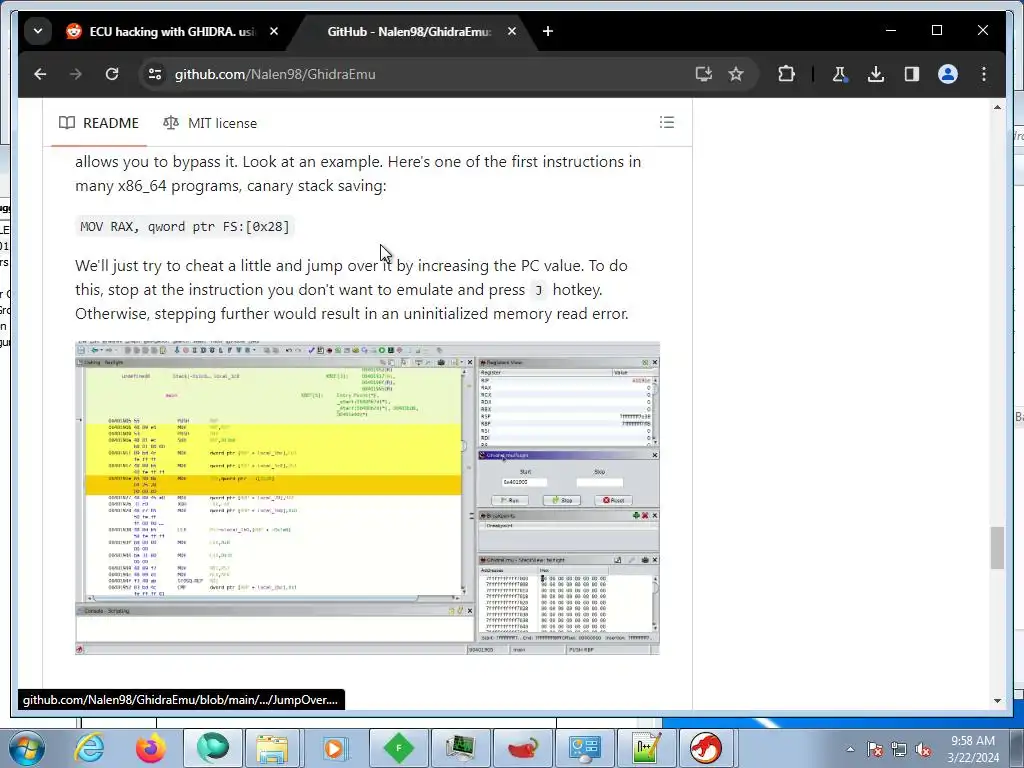1024x768 pixels.
Task: Open Action Center flag tray icon
Action: [x=874, y=749]
